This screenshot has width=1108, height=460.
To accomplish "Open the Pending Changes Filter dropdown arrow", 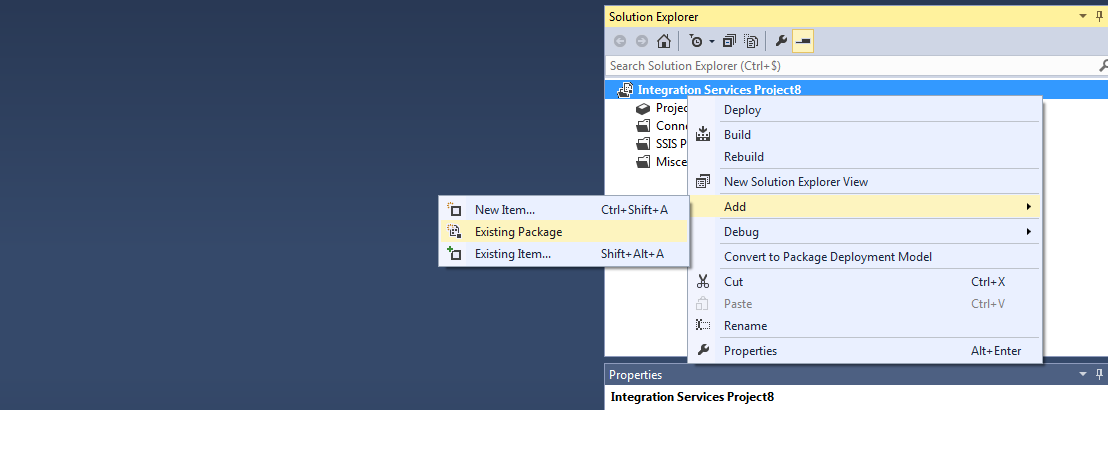I will click(x=711, y=42).
